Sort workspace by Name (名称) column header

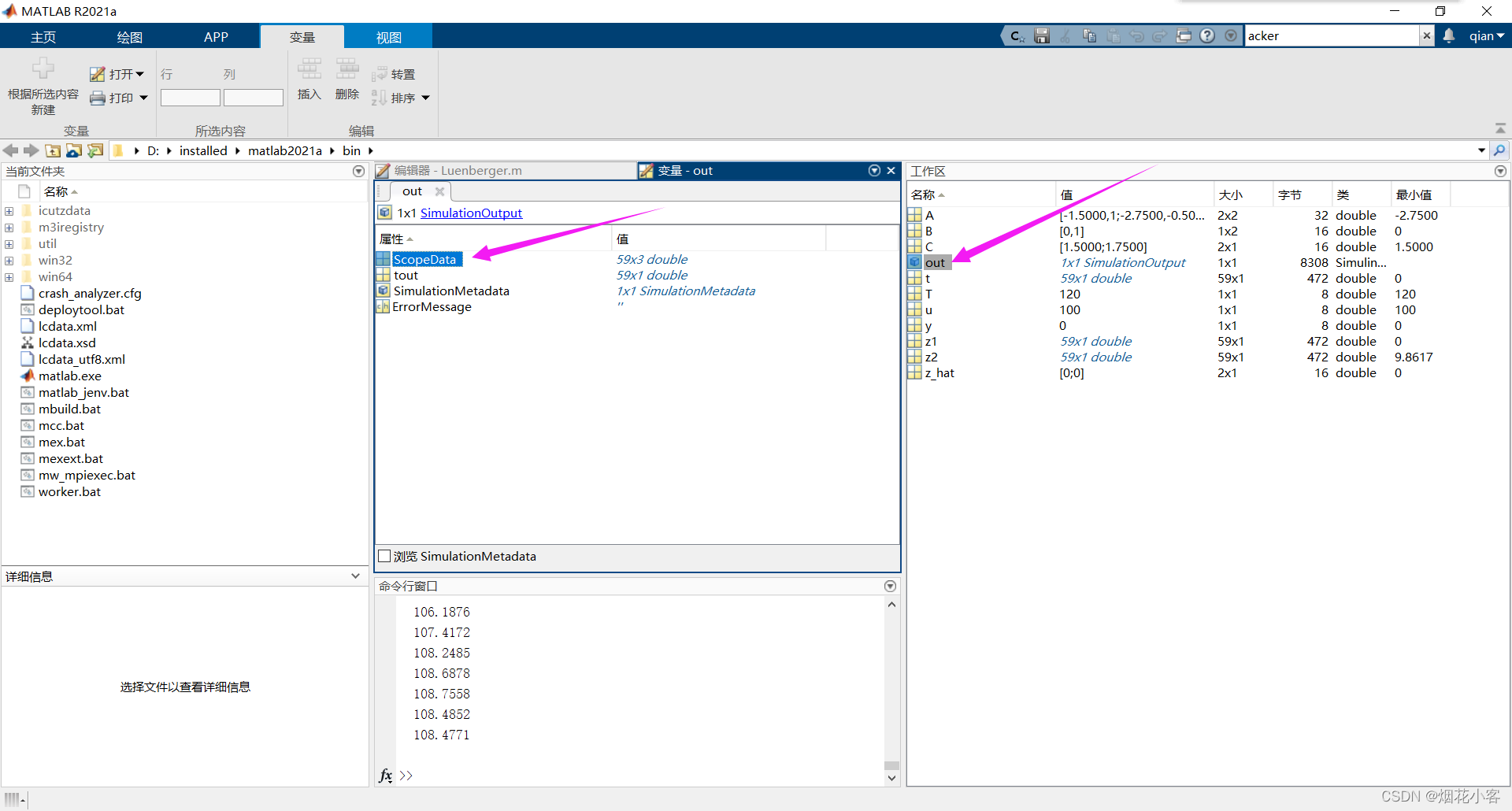[x=980, y=194]
